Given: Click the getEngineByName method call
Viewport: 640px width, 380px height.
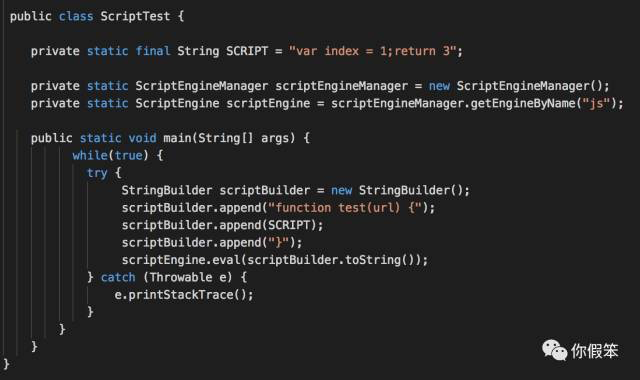Looking at the screenshot, I should pyautogui.click(x=522, y=104).
